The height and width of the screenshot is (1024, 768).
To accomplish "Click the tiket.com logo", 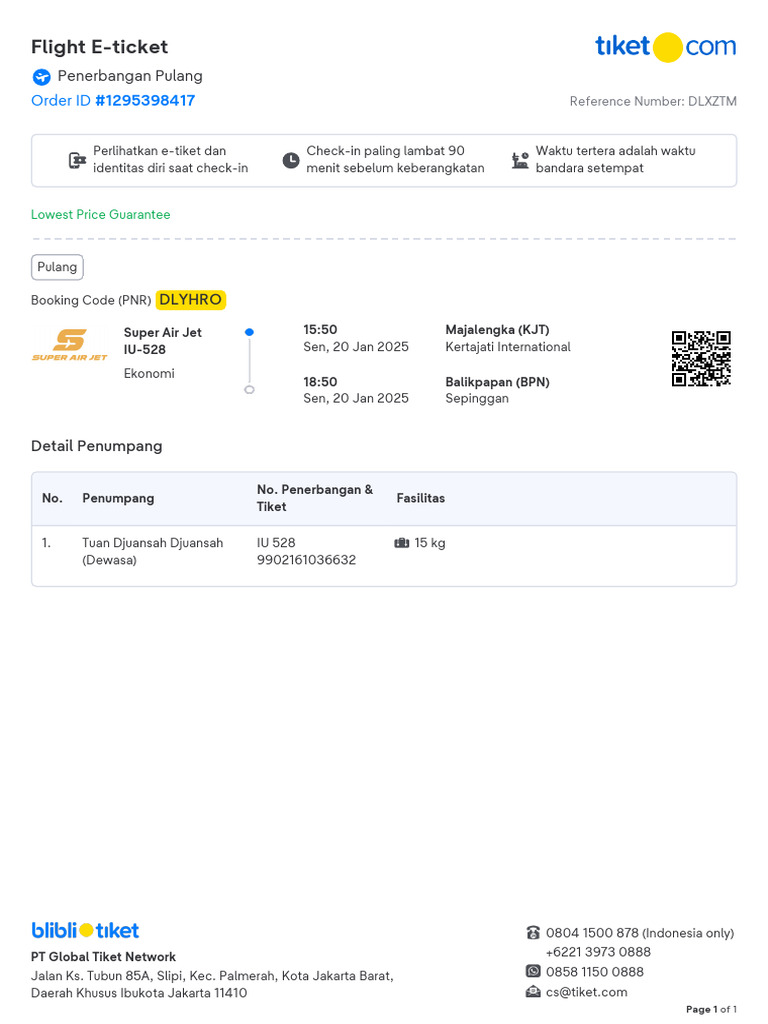I will (665, 46).
